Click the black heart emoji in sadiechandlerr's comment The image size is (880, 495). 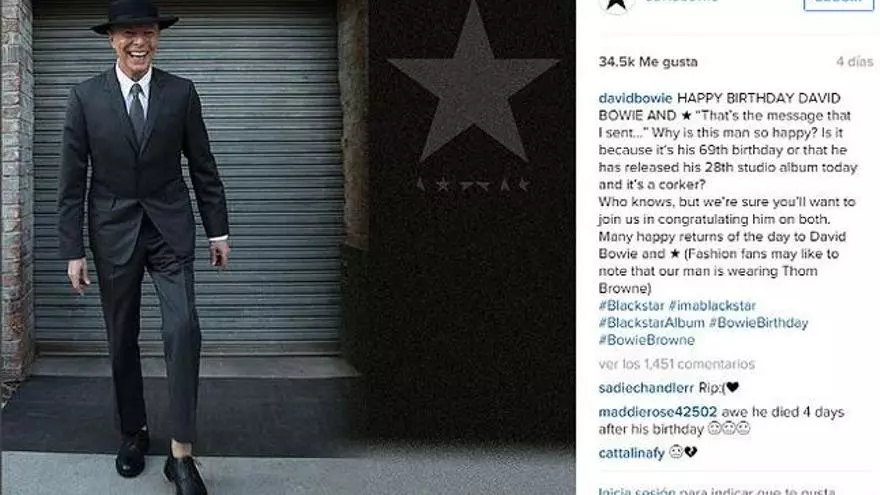coord(732,387)
